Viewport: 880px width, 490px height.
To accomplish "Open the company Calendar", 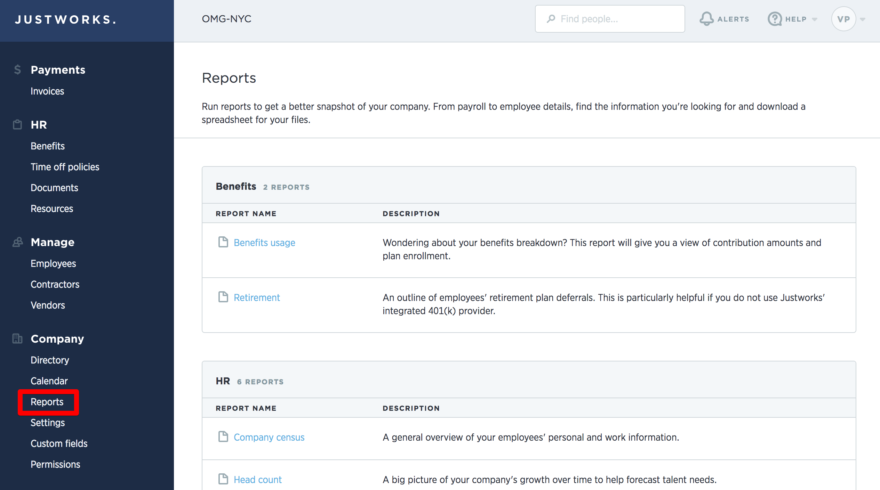I will [49, 381].
